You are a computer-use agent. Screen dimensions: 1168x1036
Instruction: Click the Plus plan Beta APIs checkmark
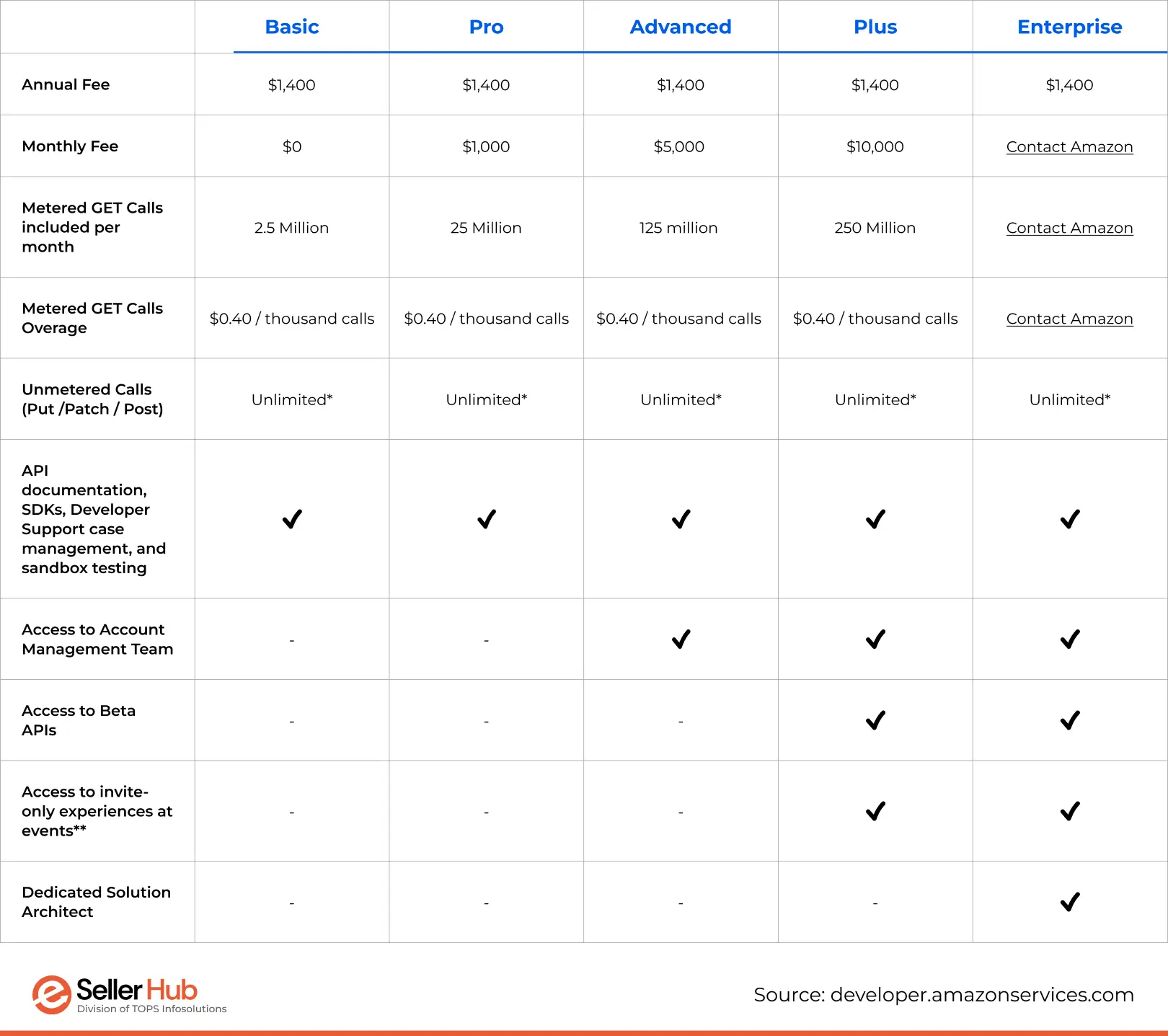[875, 720]
